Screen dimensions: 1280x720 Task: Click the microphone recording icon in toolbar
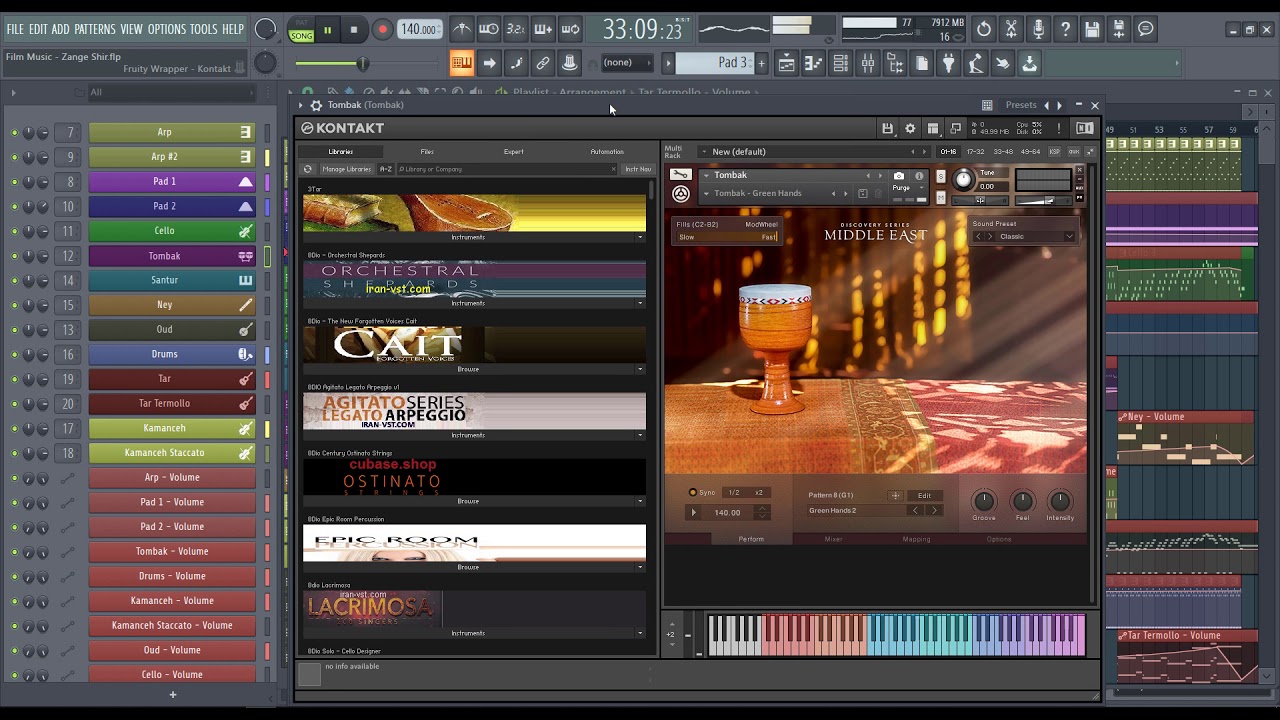tap(1038, 29)
